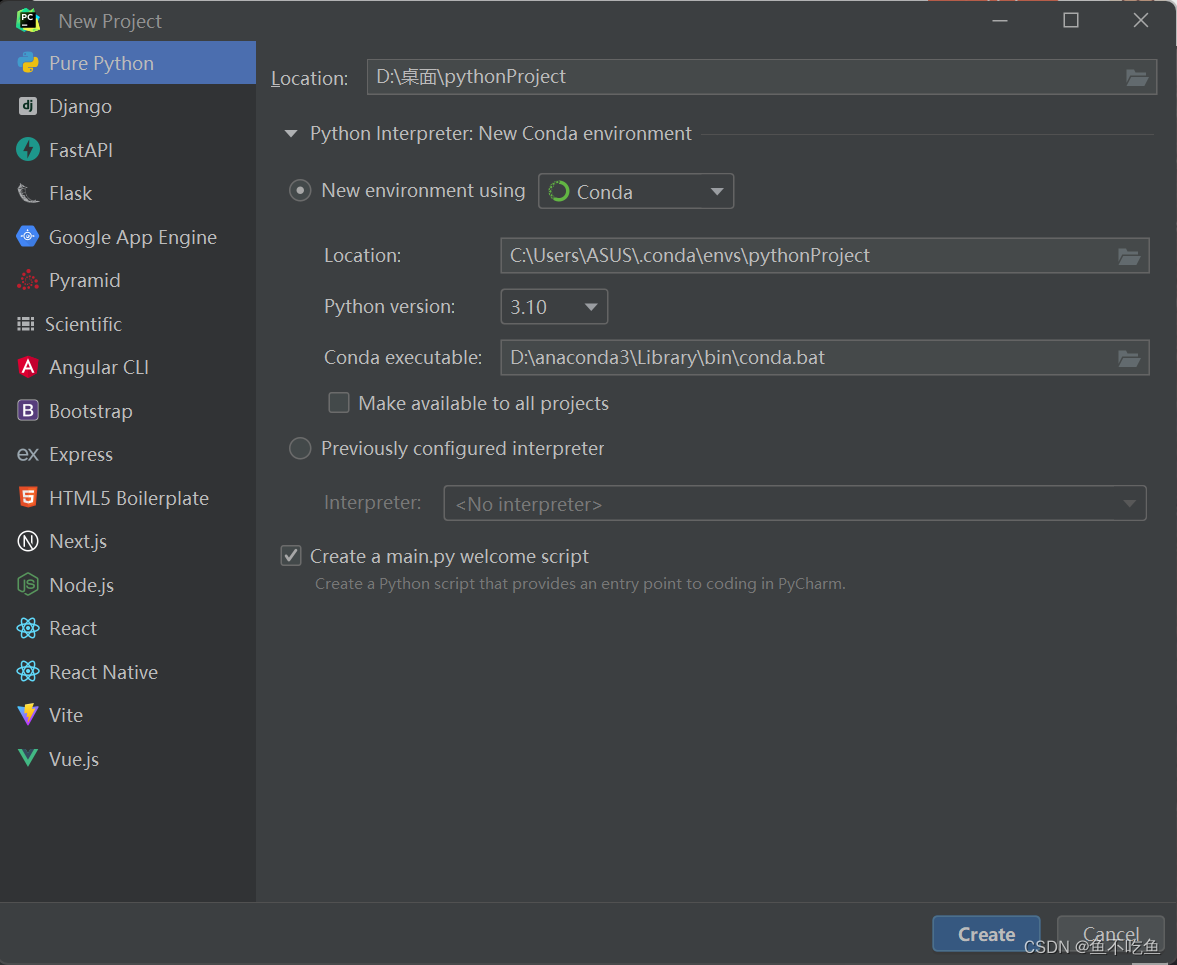The image size is (1177, 965).
Task: Select FastAPI project type
Action: point(128,150)
